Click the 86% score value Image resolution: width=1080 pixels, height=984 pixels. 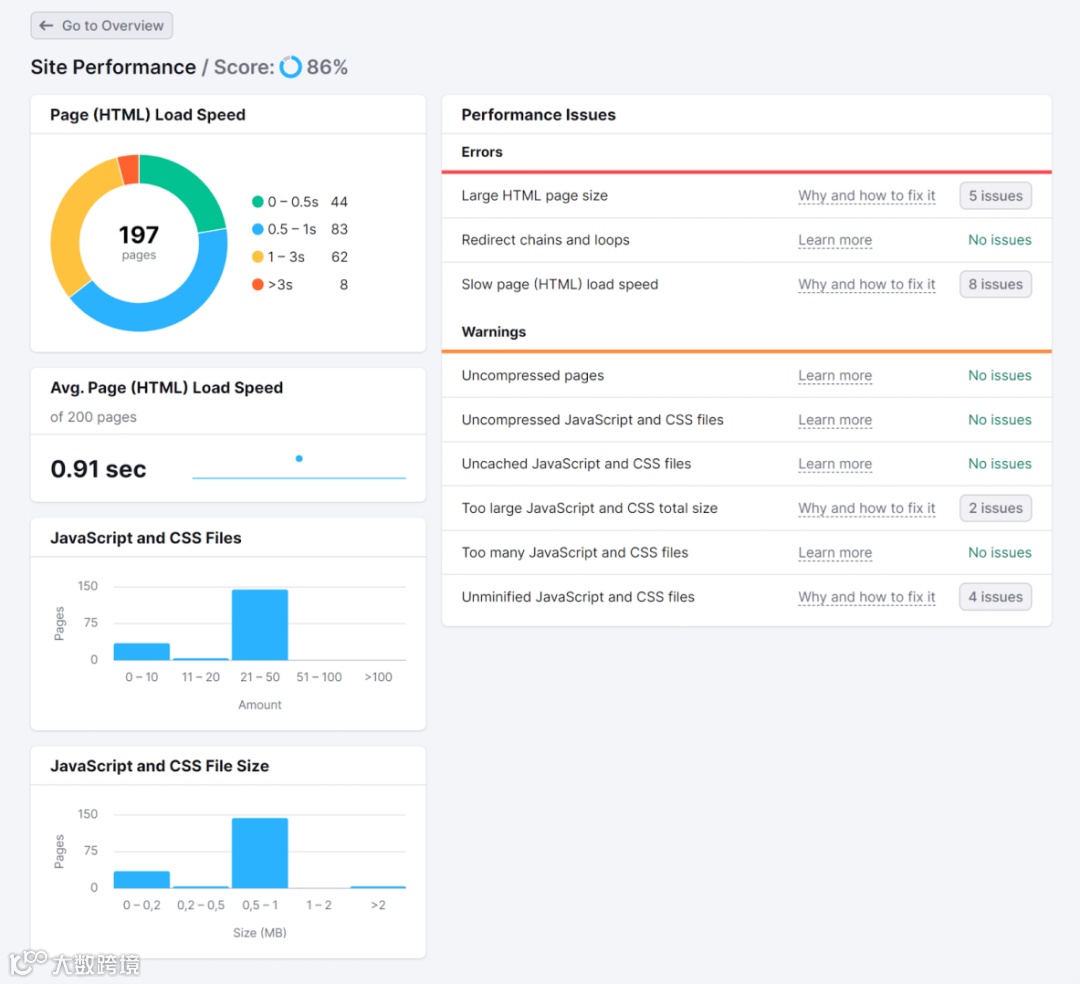tap(327, 67)
